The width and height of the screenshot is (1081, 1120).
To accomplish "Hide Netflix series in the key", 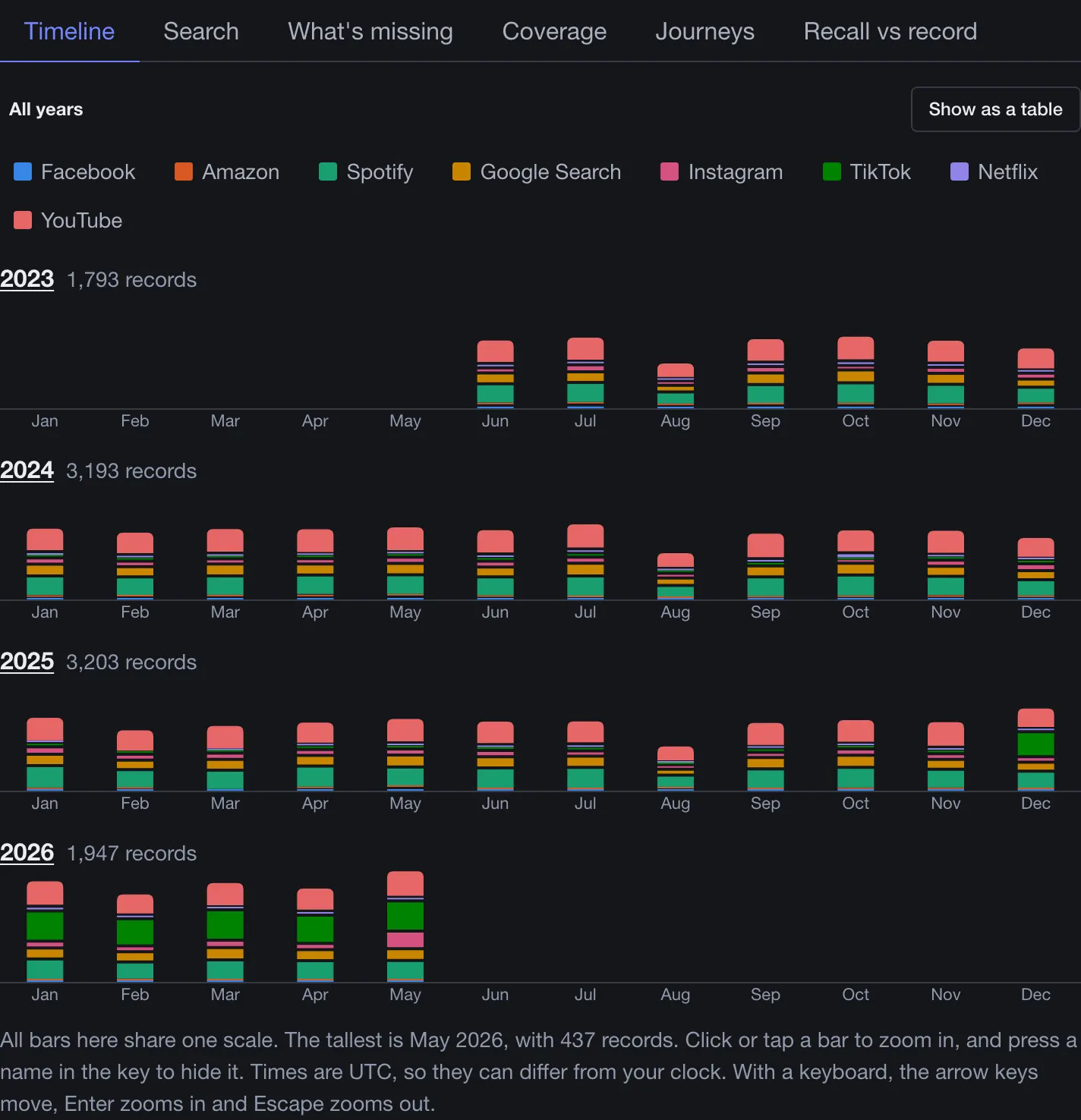I will click(994, 172).
